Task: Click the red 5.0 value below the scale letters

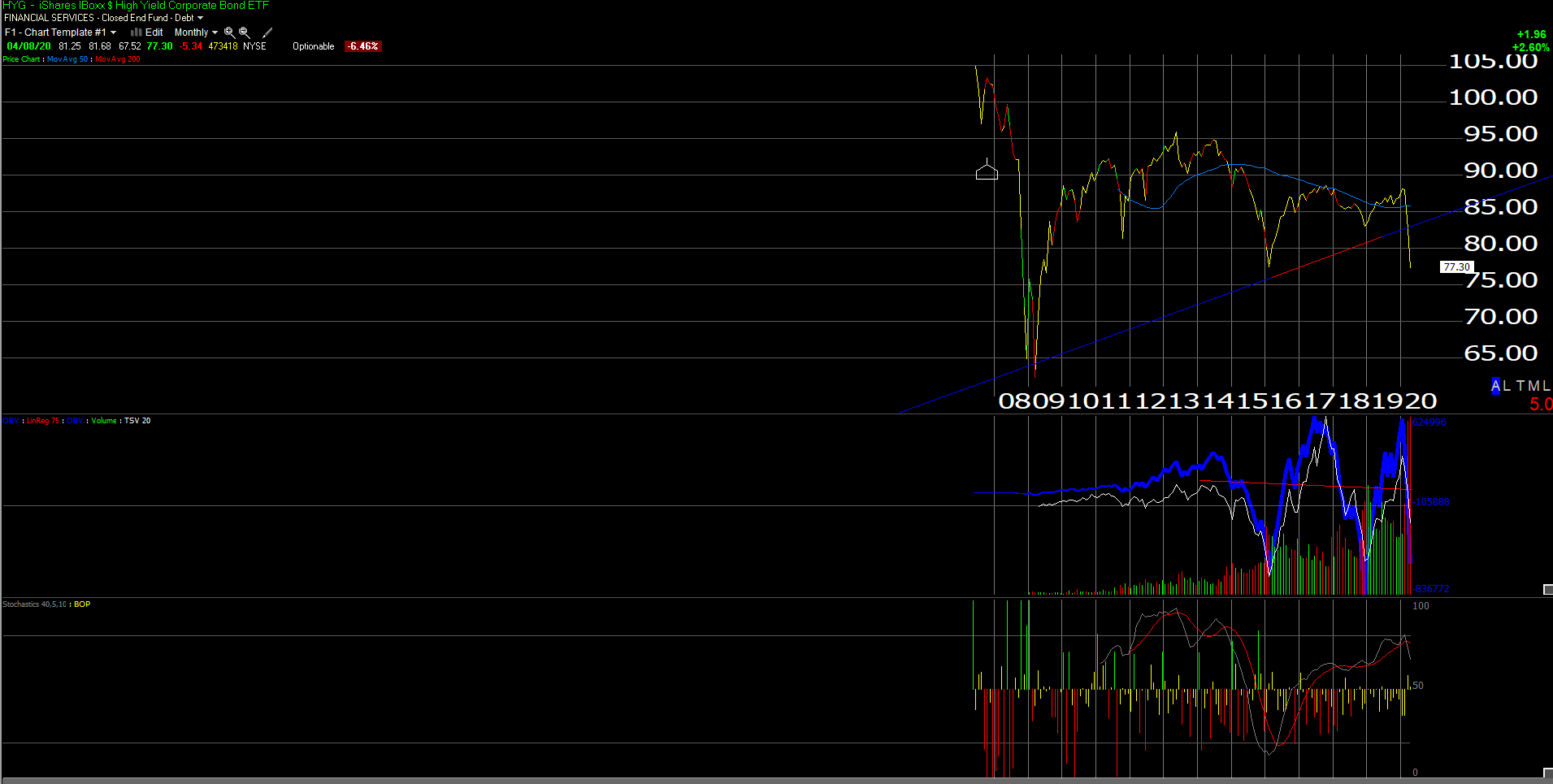Action: (1541, 404)
